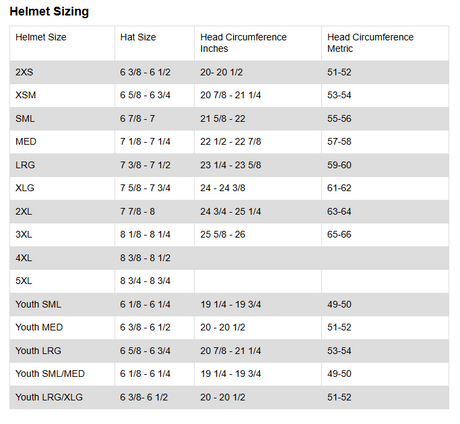Select the 2XL row metric value 63-64

[x=339, y=211]
